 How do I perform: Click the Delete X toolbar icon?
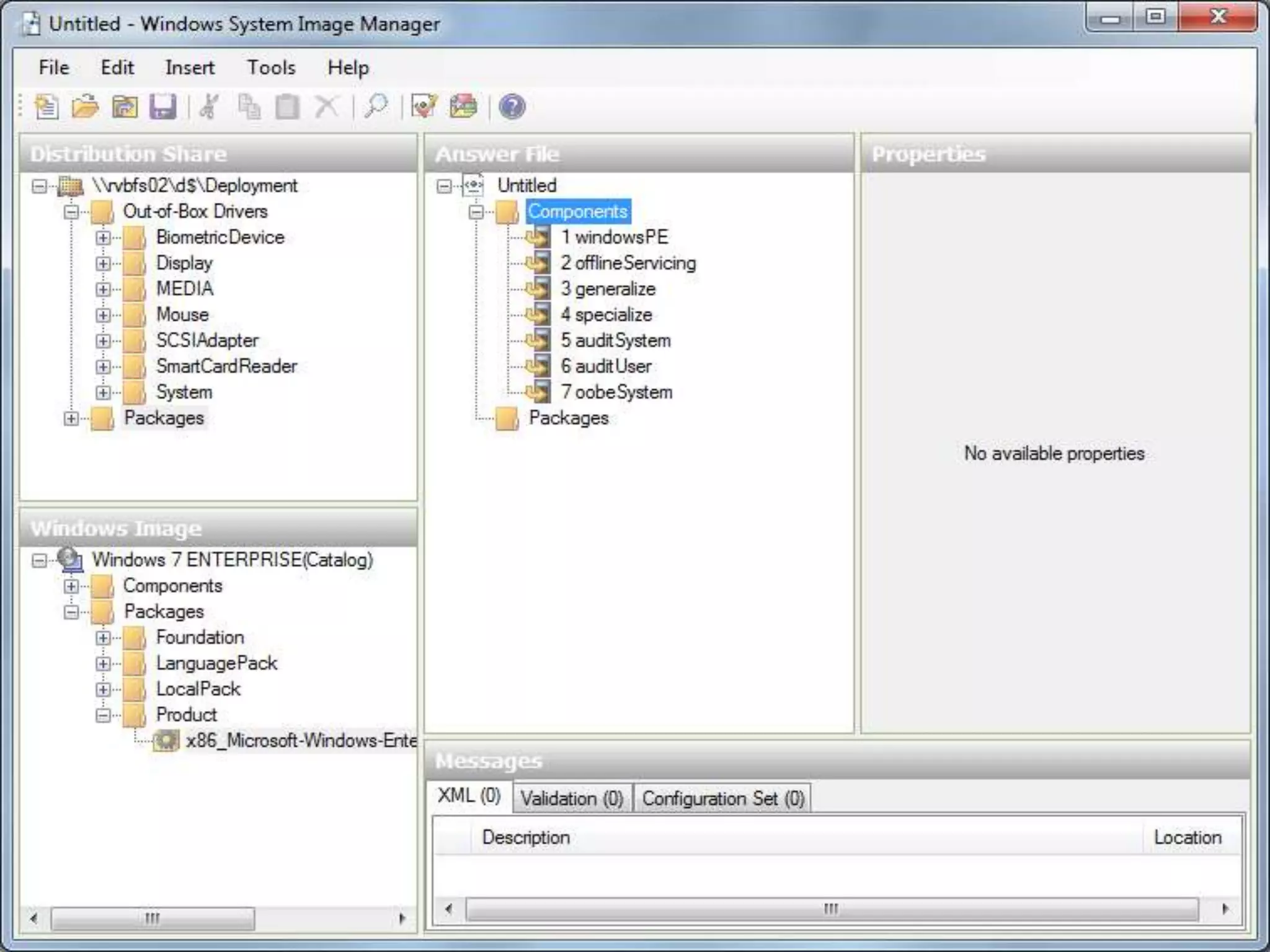326,107
